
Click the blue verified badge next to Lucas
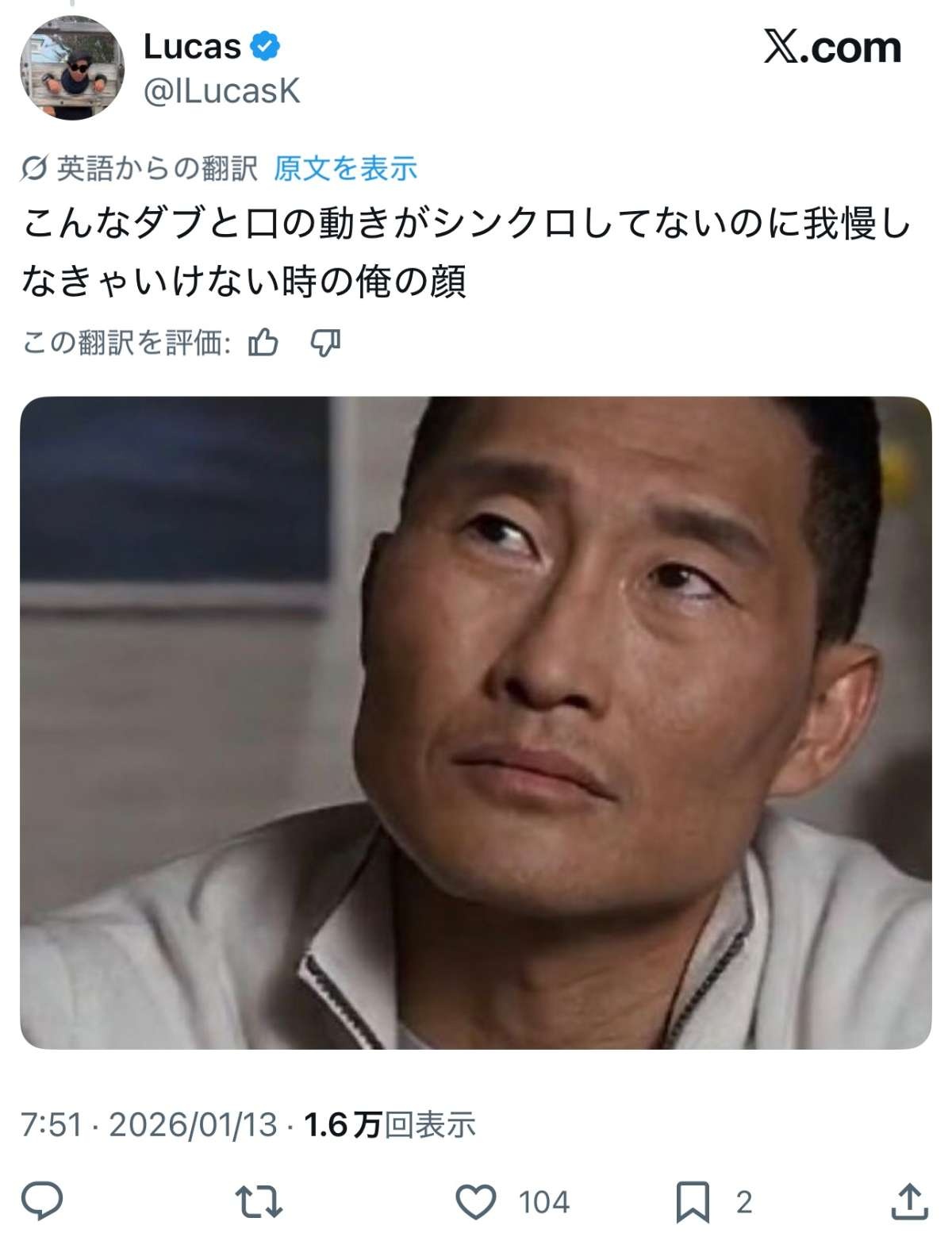(x=265, y=47)
